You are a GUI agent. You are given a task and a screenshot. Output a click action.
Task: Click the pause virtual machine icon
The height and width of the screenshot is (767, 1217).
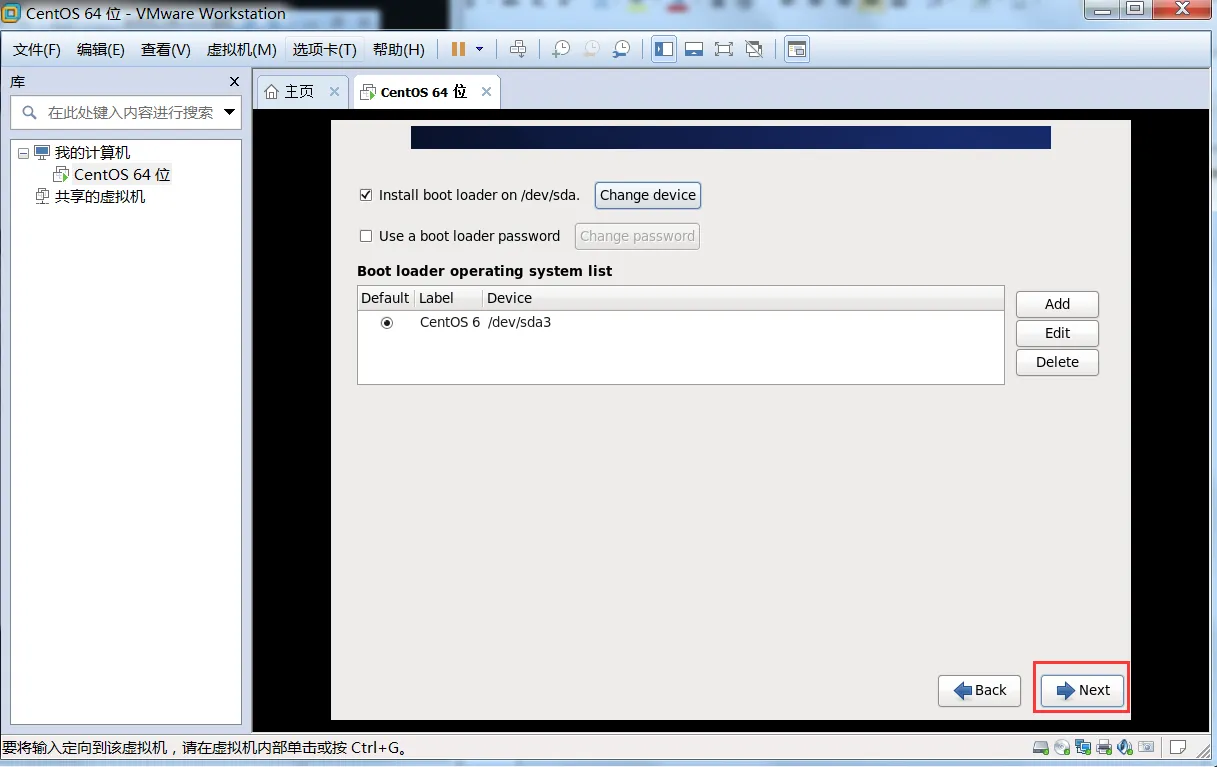tap(458, 49)
